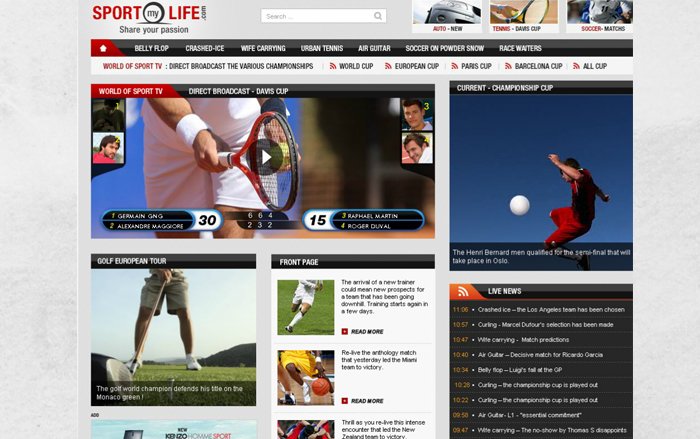Viewport: 700px width, 439px height.
Task: Open the Auto - New header thumbnail
Action: click(x=444, y=14)
